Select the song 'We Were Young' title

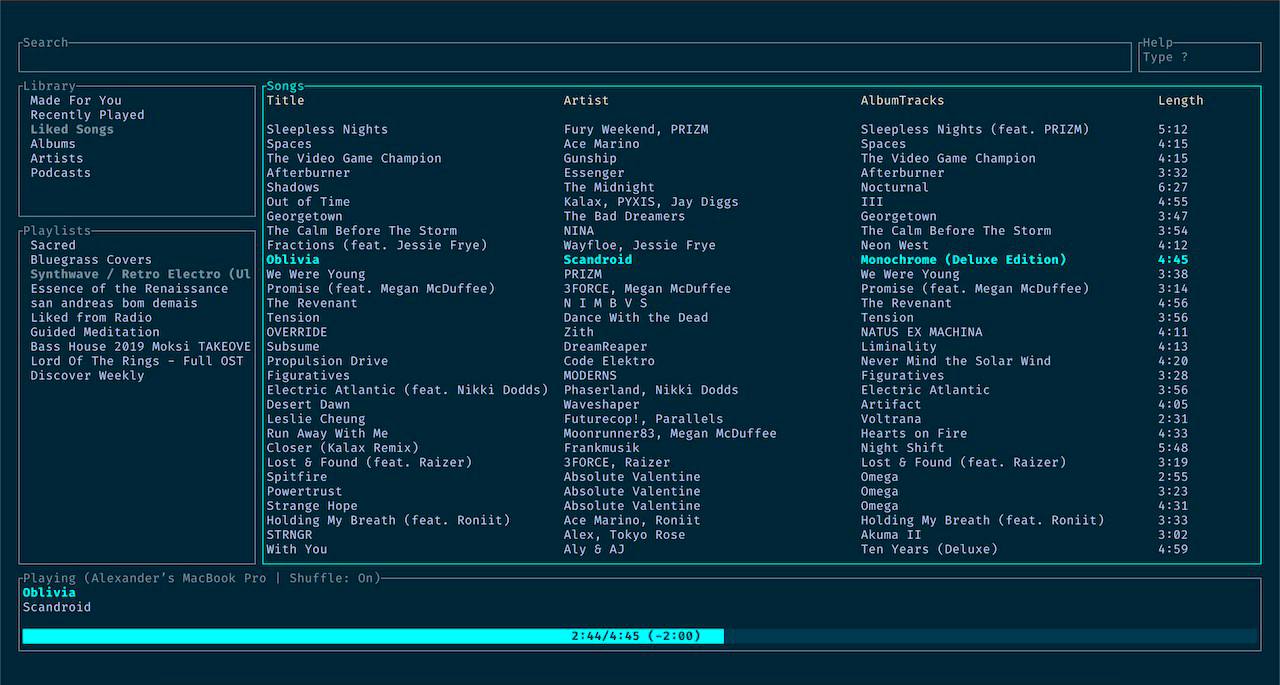point(316,274)
